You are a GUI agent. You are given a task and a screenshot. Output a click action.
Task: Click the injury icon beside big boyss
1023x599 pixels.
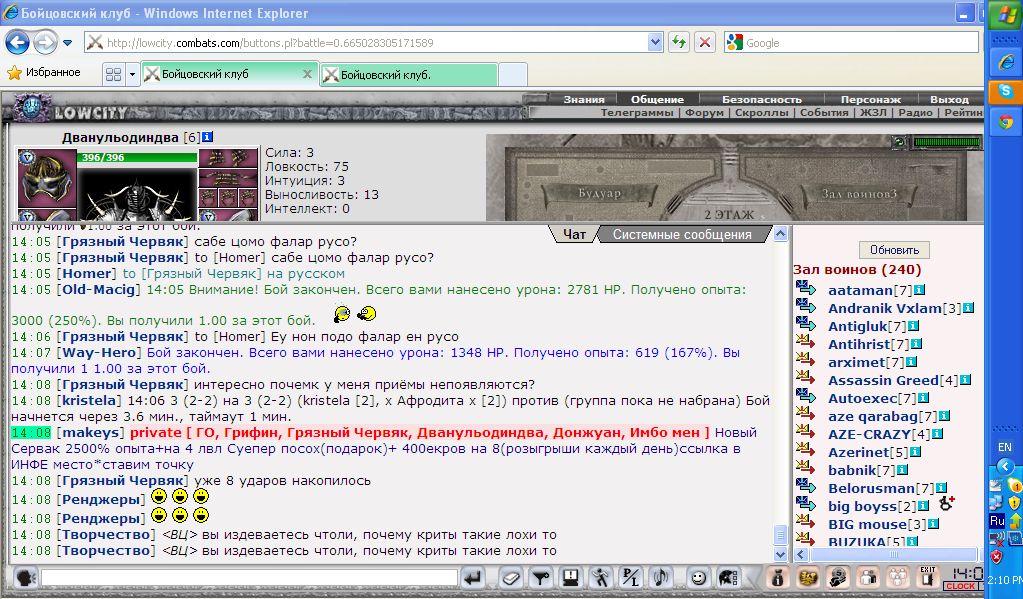tap(947, 503)
